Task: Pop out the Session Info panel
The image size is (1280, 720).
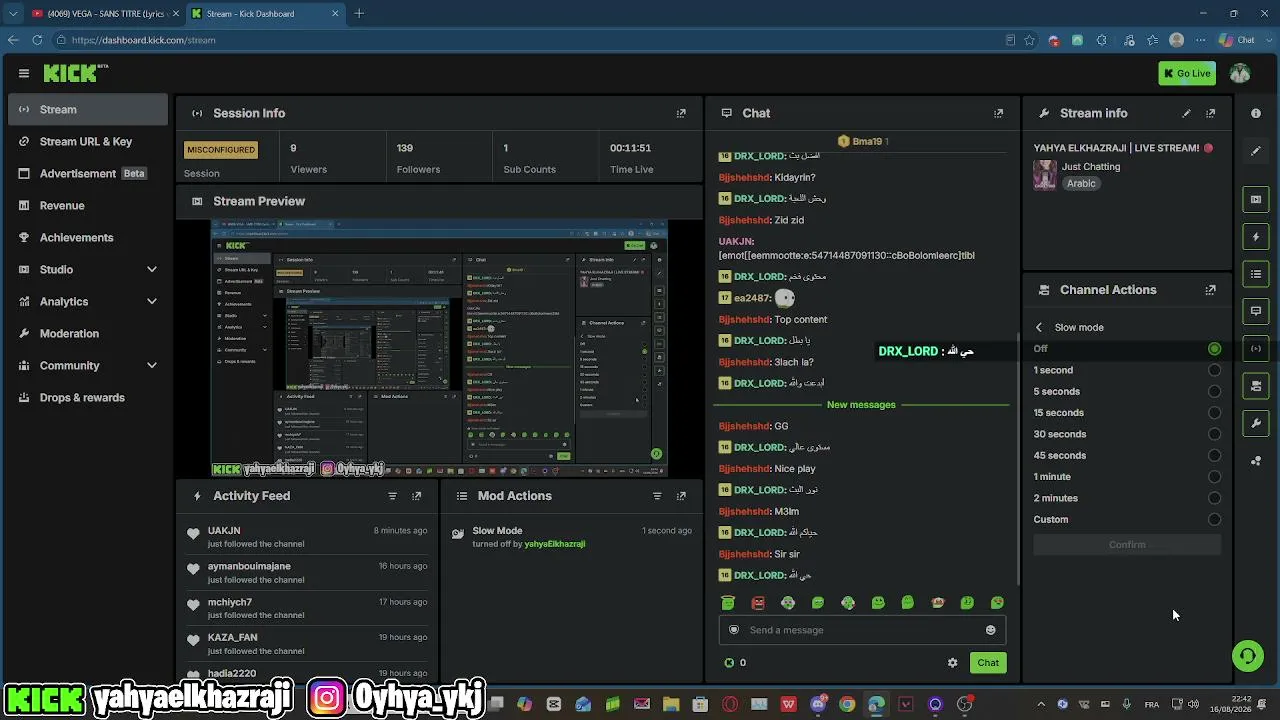Action: click(x=681, y=113)
